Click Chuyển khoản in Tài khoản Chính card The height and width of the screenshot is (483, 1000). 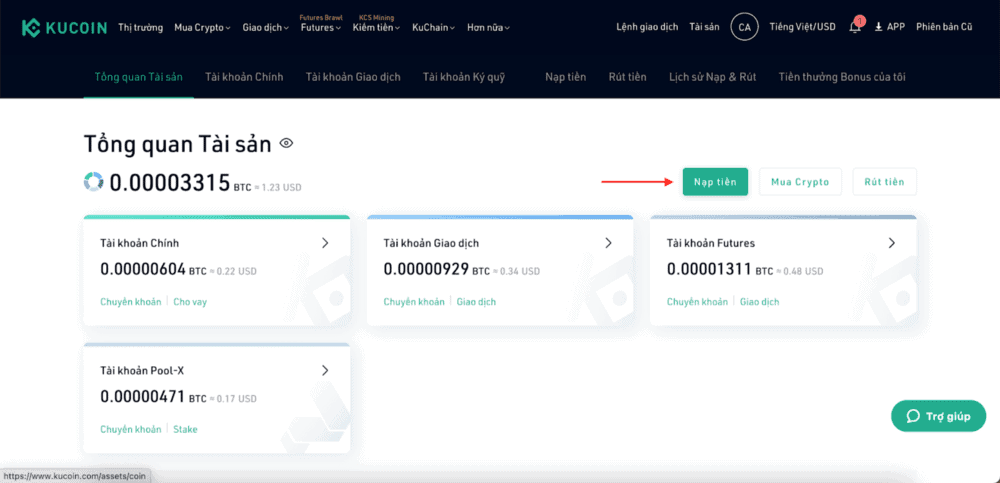(131, 302)
